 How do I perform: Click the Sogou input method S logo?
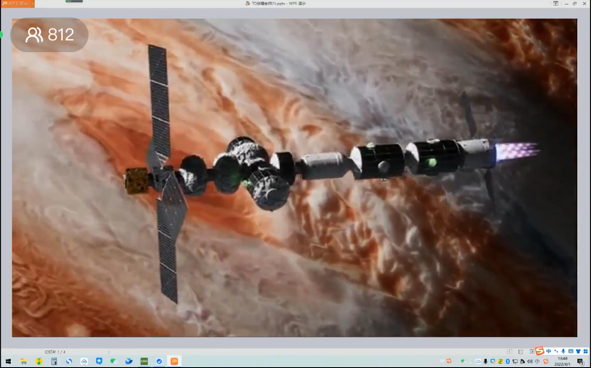(x=540, y=351)
